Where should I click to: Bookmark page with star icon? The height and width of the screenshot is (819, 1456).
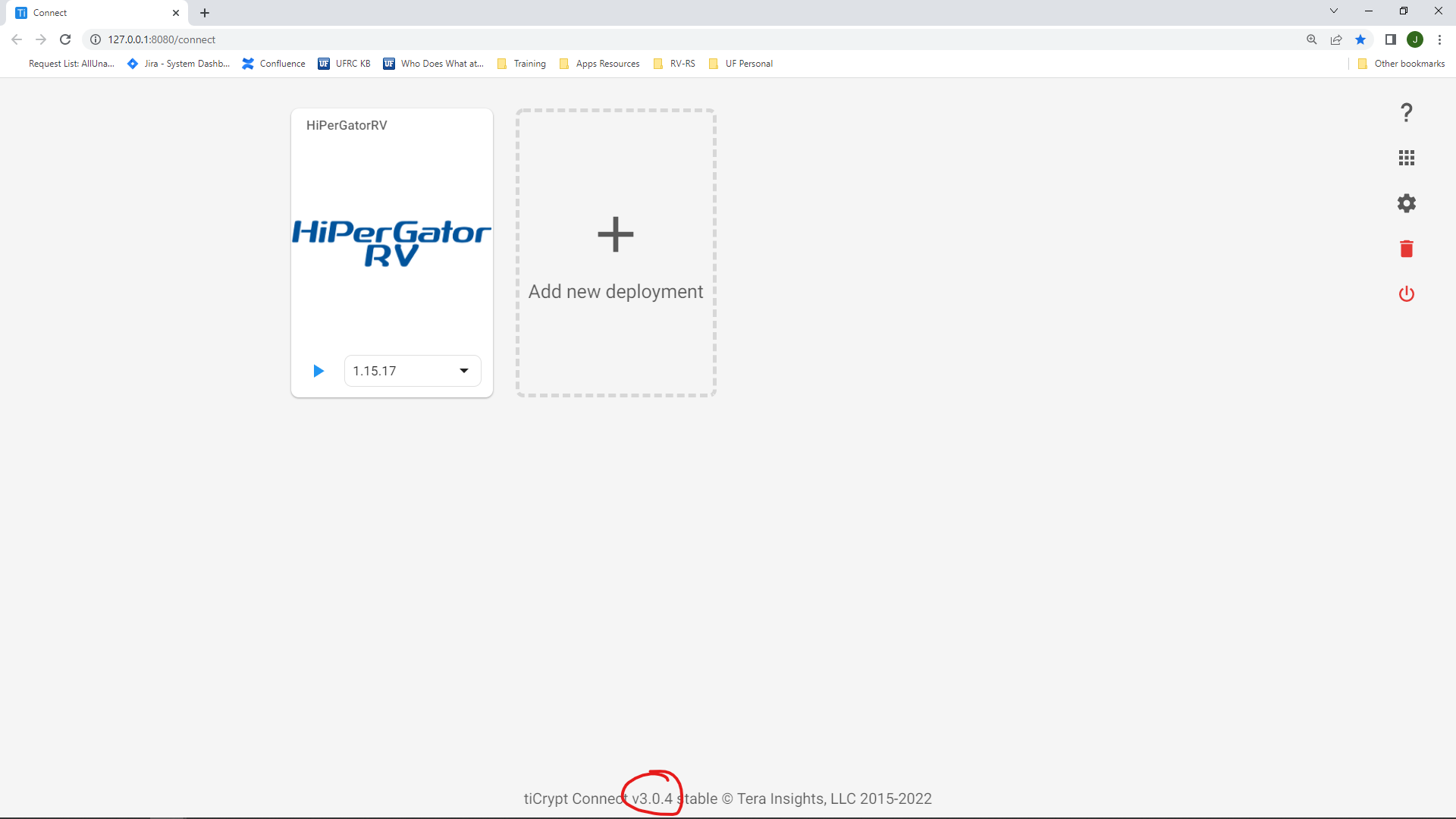point(1360,39)
